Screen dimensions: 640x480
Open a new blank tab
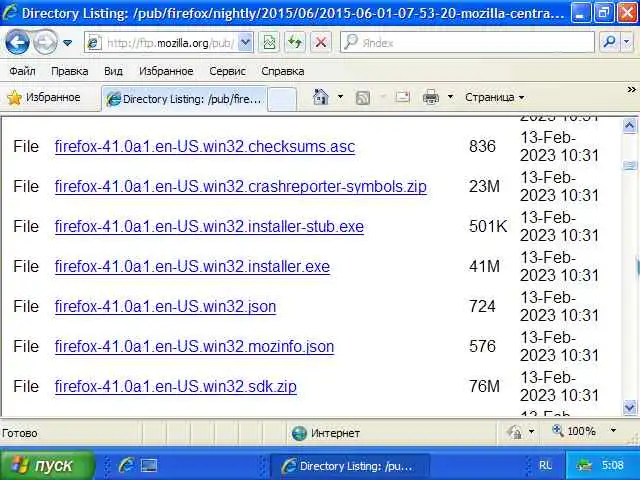click(x=282, y=99)
